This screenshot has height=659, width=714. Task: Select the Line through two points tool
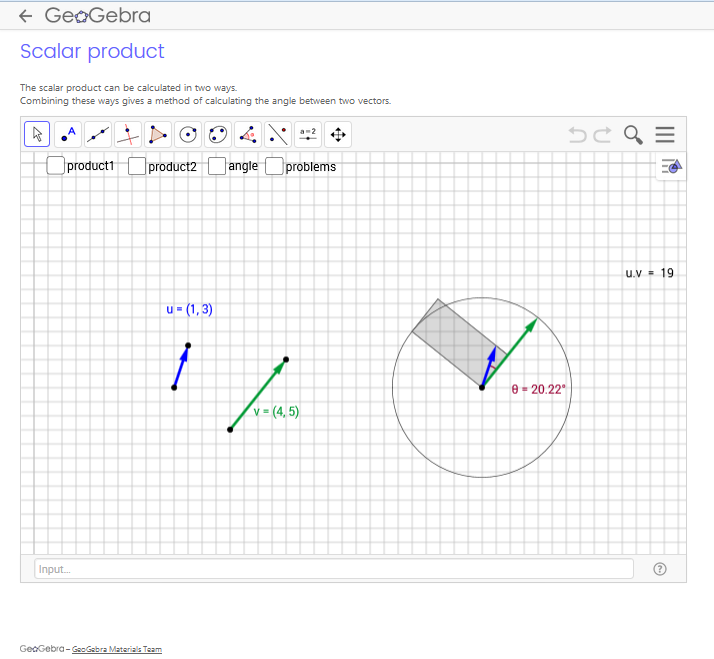coord(98,134)
